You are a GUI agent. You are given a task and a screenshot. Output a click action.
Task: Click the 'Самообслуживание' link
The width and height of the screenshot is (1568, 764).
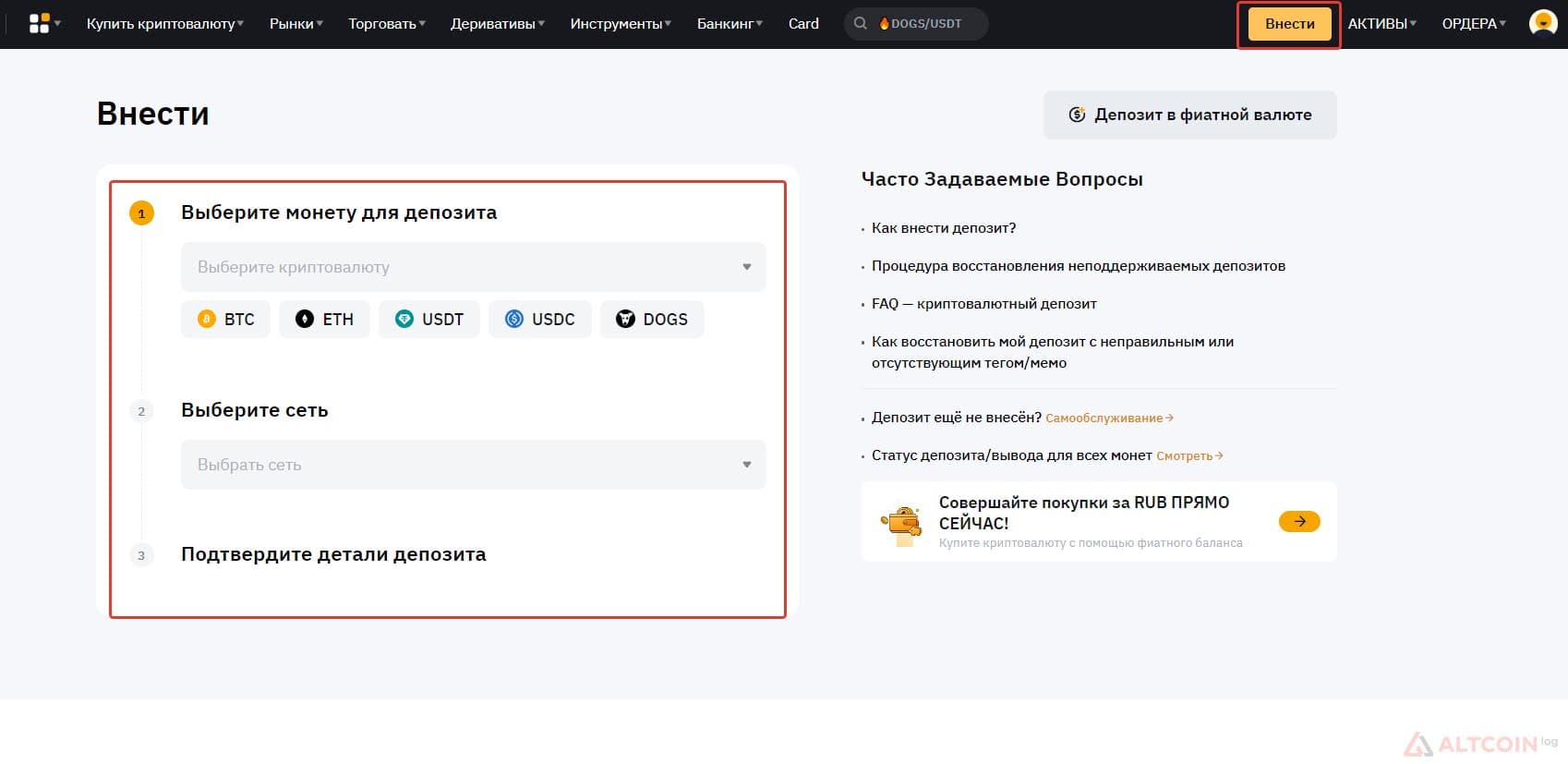[x=1109, y=418]
